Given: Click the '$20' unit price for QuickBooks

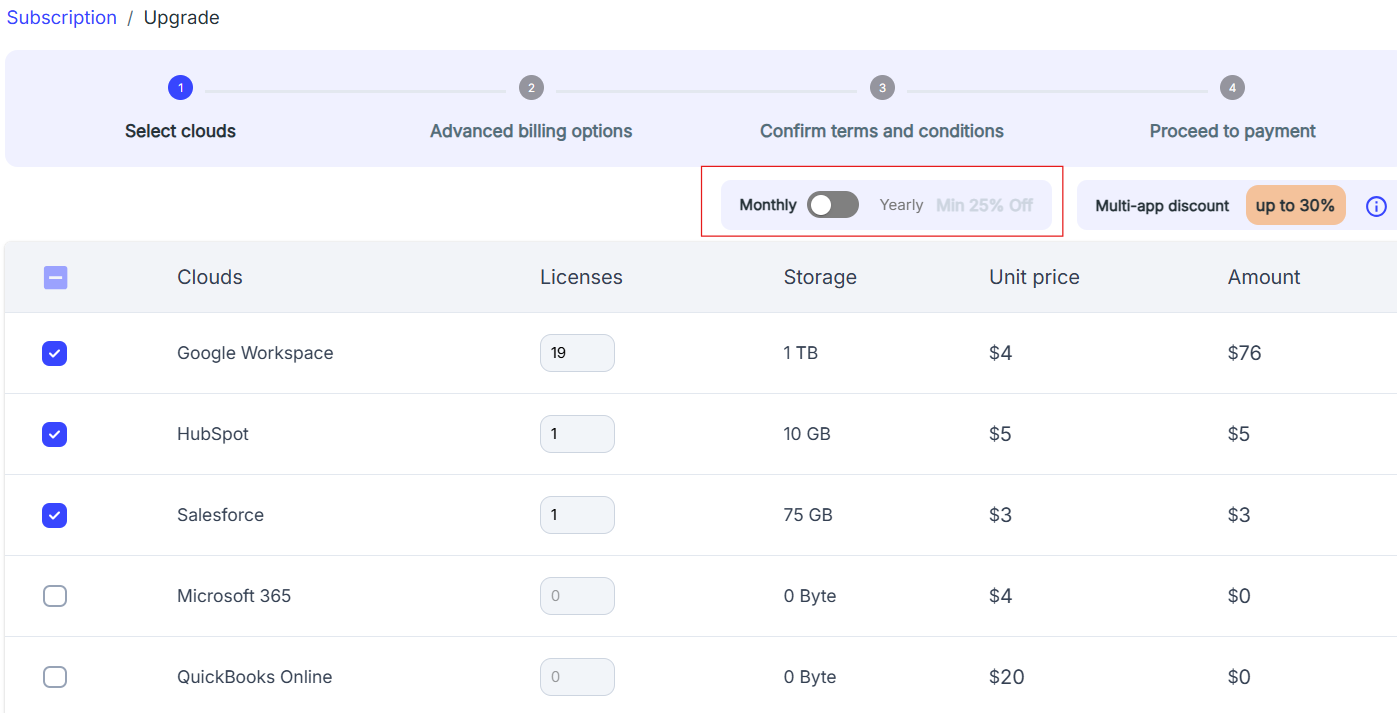Looking at the screenshot, I should pyautogui.click(x=1007, y=677).
